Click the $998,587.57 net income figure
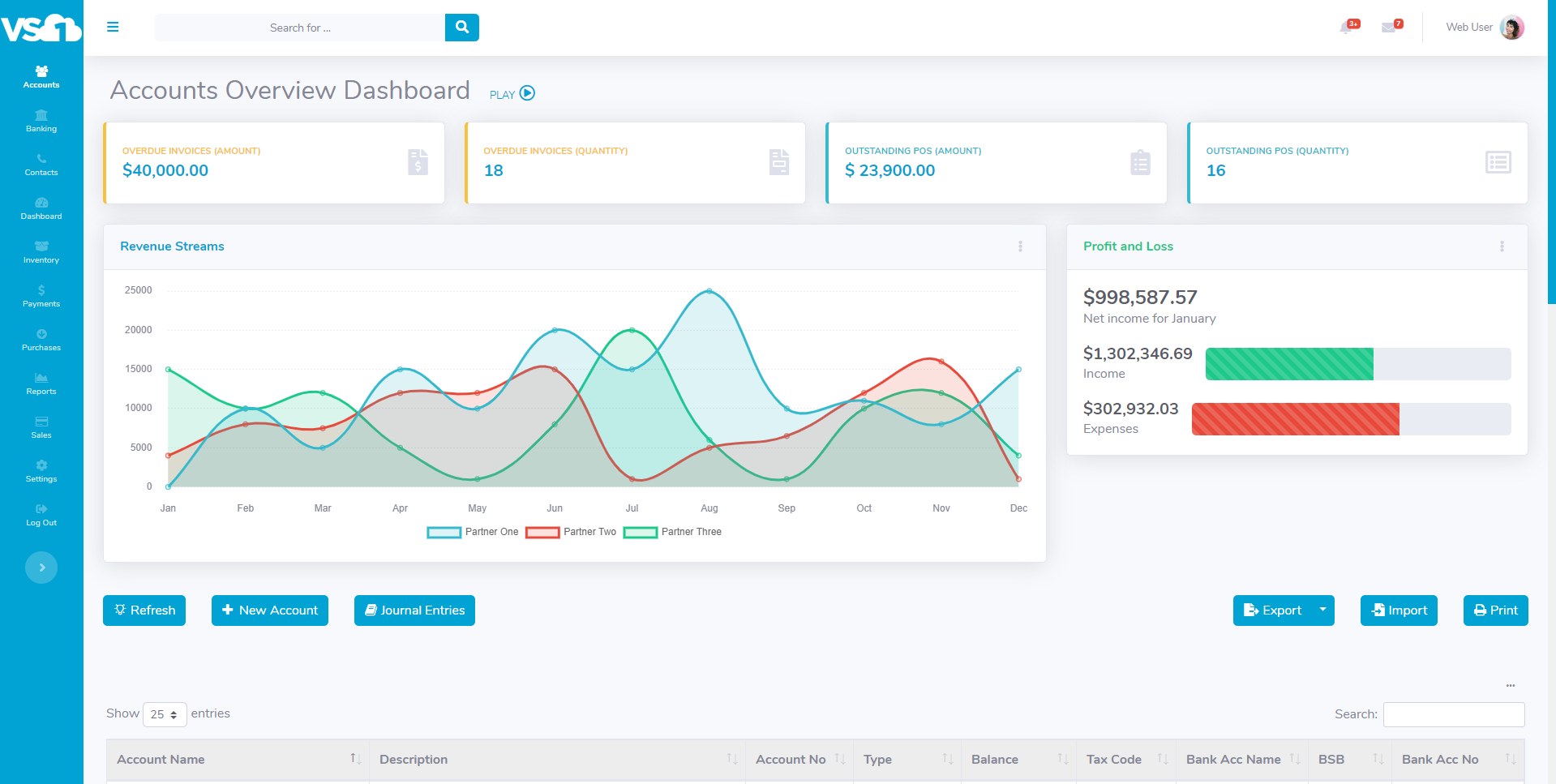 1140,298
